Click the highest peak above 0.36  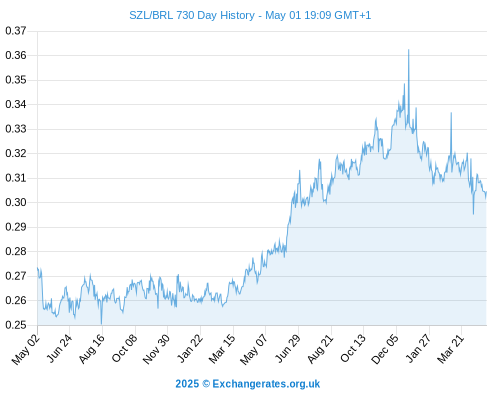coord(409,50)
